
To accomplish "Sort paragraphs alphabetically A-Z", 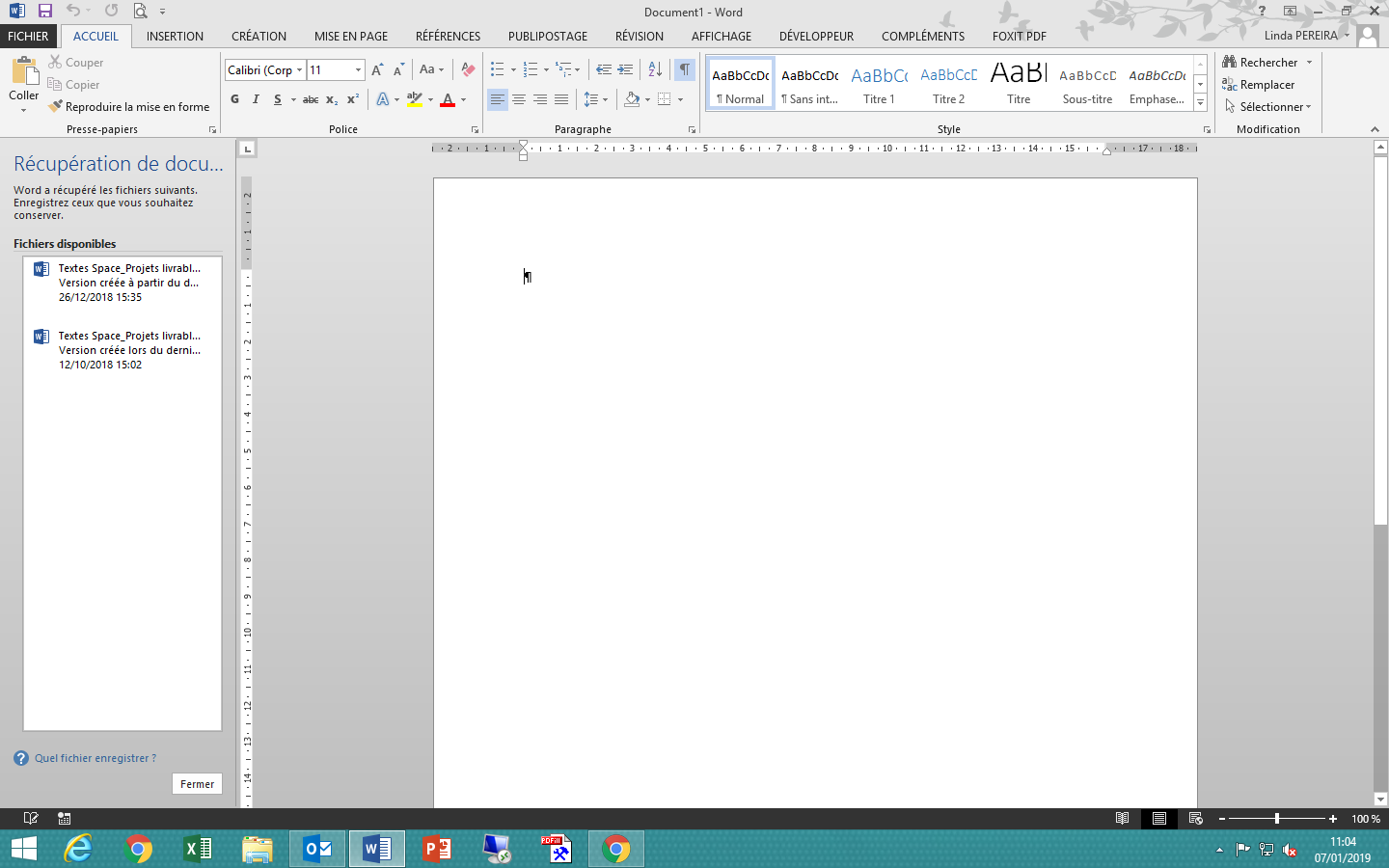I will pyautogui.click(x=655, y=69).
